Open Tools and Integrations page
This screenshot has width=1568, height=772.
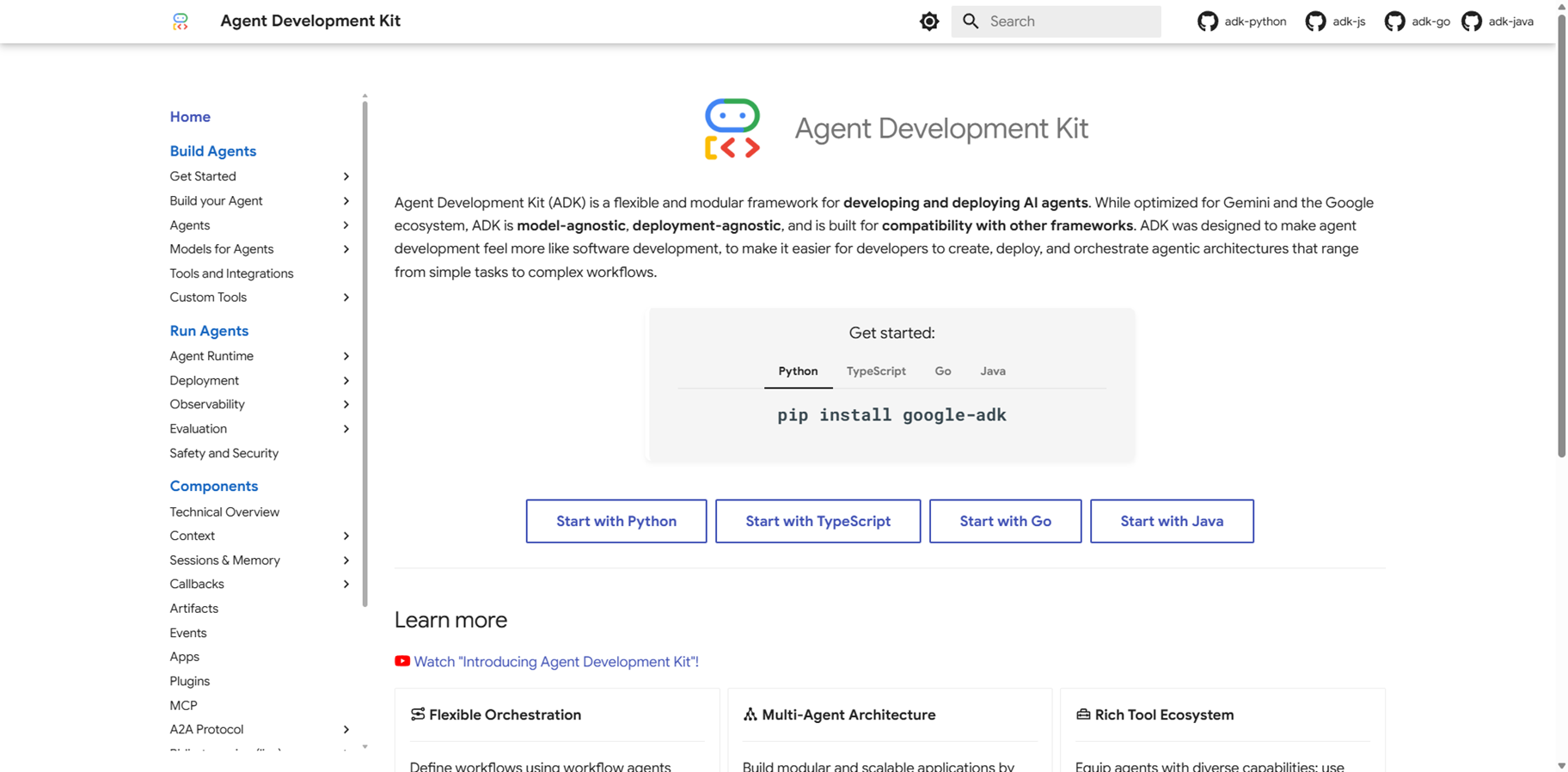click(231, 273)
